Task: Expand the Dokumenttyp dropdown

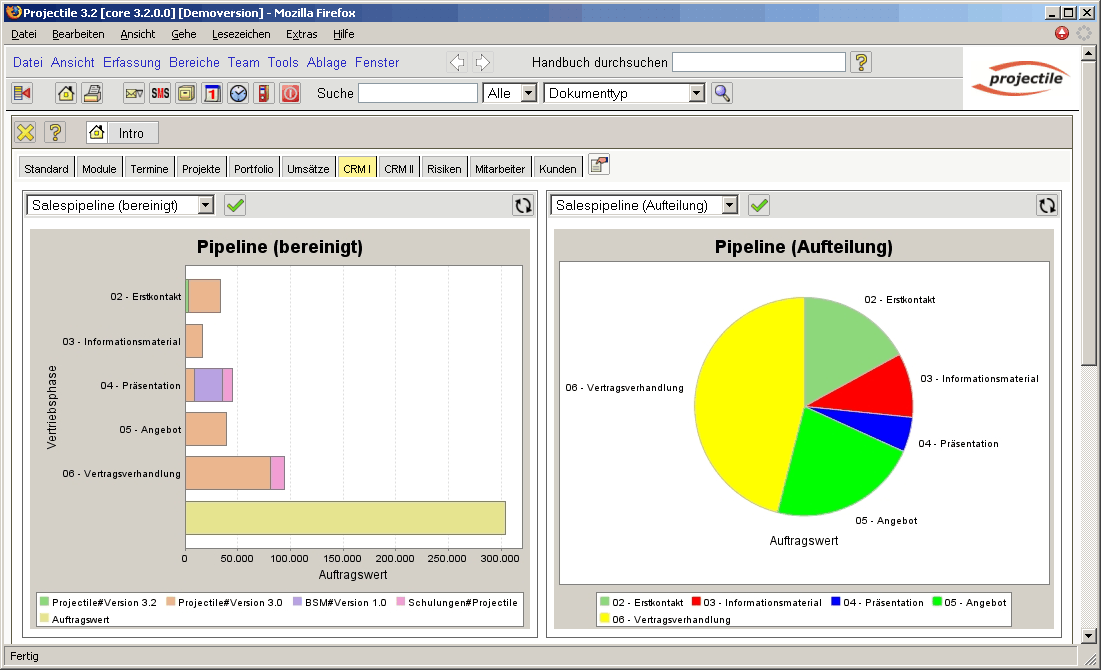Action: 697,93
